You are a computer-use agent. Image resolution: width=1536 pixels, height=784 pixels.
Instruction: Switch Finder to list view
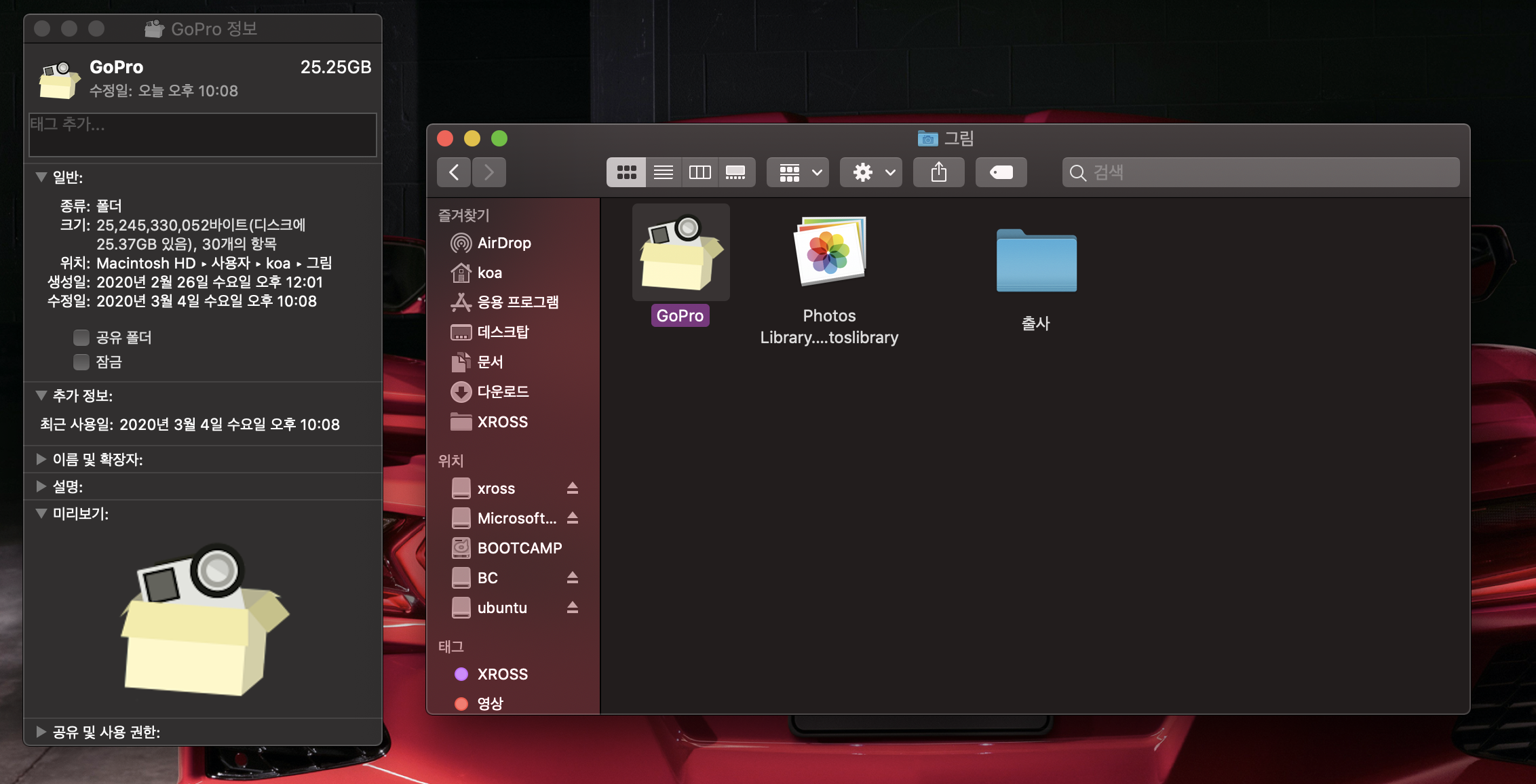(663, 172)
